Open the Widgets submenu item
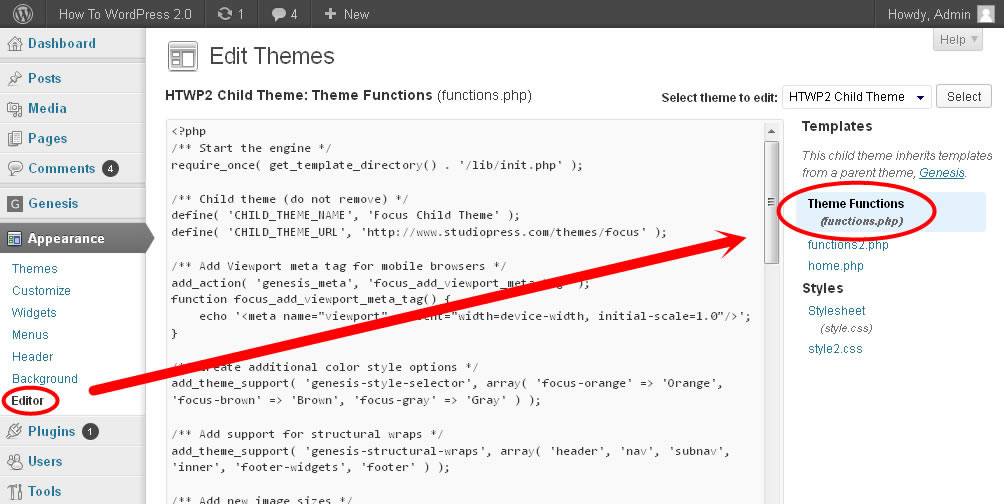The height and width of the screenshot is (504, 1004). pos(34,313)
